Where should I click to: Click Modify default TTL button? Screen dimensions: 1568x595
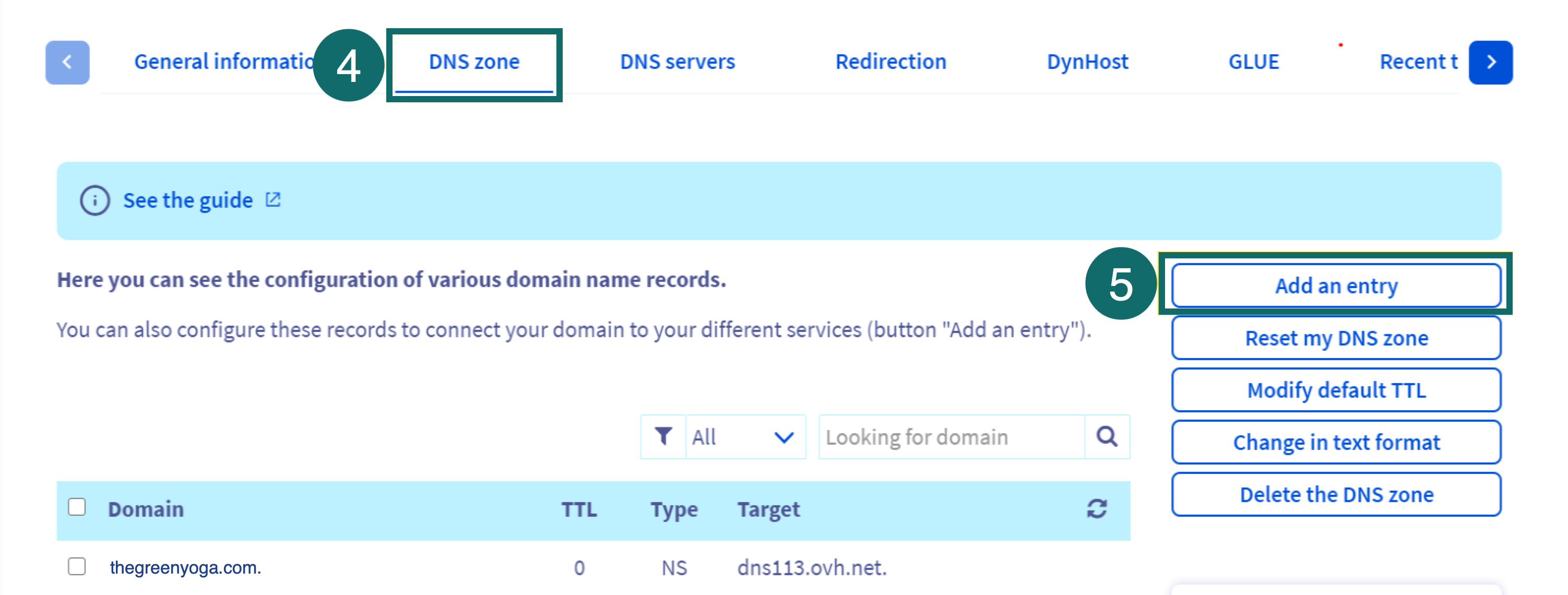click(x=1336, y=390)
